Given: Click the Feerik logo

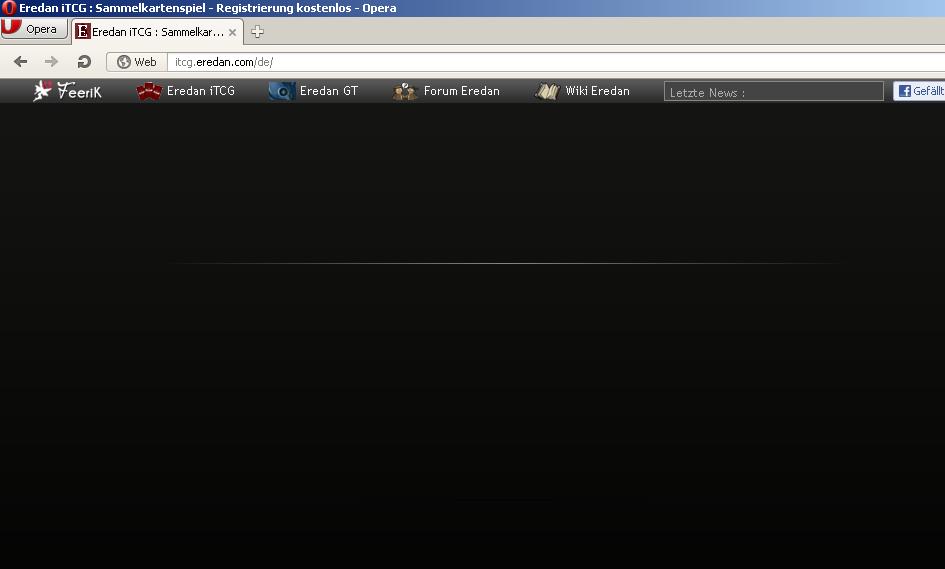Looking at the screenshot, I should click(x=67, y=91).
